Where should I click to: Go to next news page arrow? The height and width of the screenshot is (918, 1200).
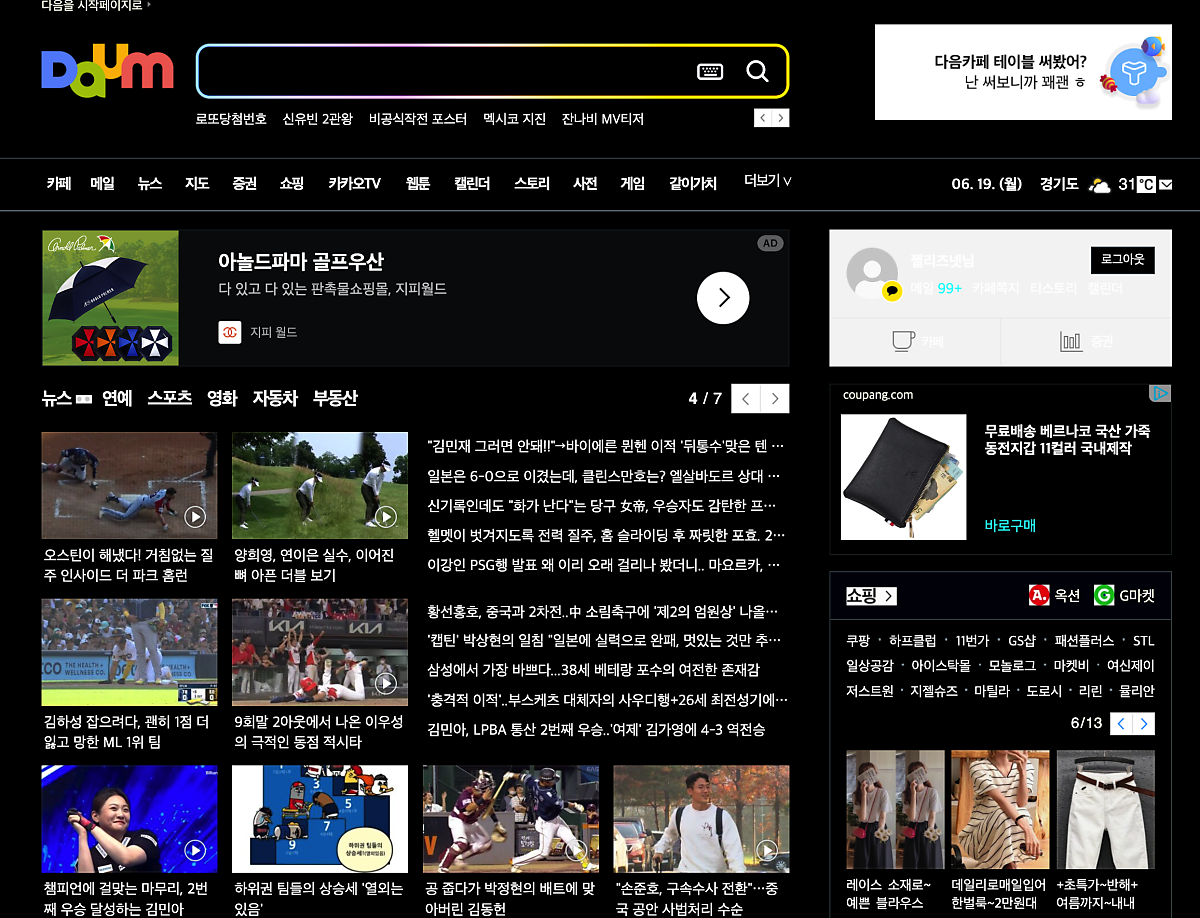pos(775,398)
